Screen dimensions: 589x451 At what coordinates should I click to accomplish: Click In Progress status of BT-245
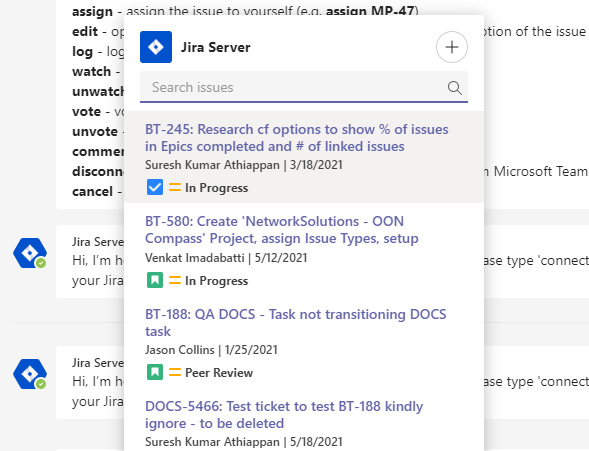[x=216, y=188]
